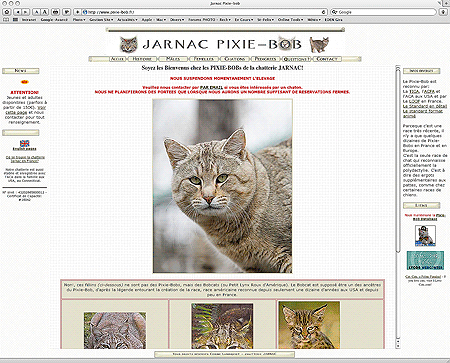Screen dimensions: 450x363
Task: Click the middle bobcat thumbnail with fern
Action: 222,326
